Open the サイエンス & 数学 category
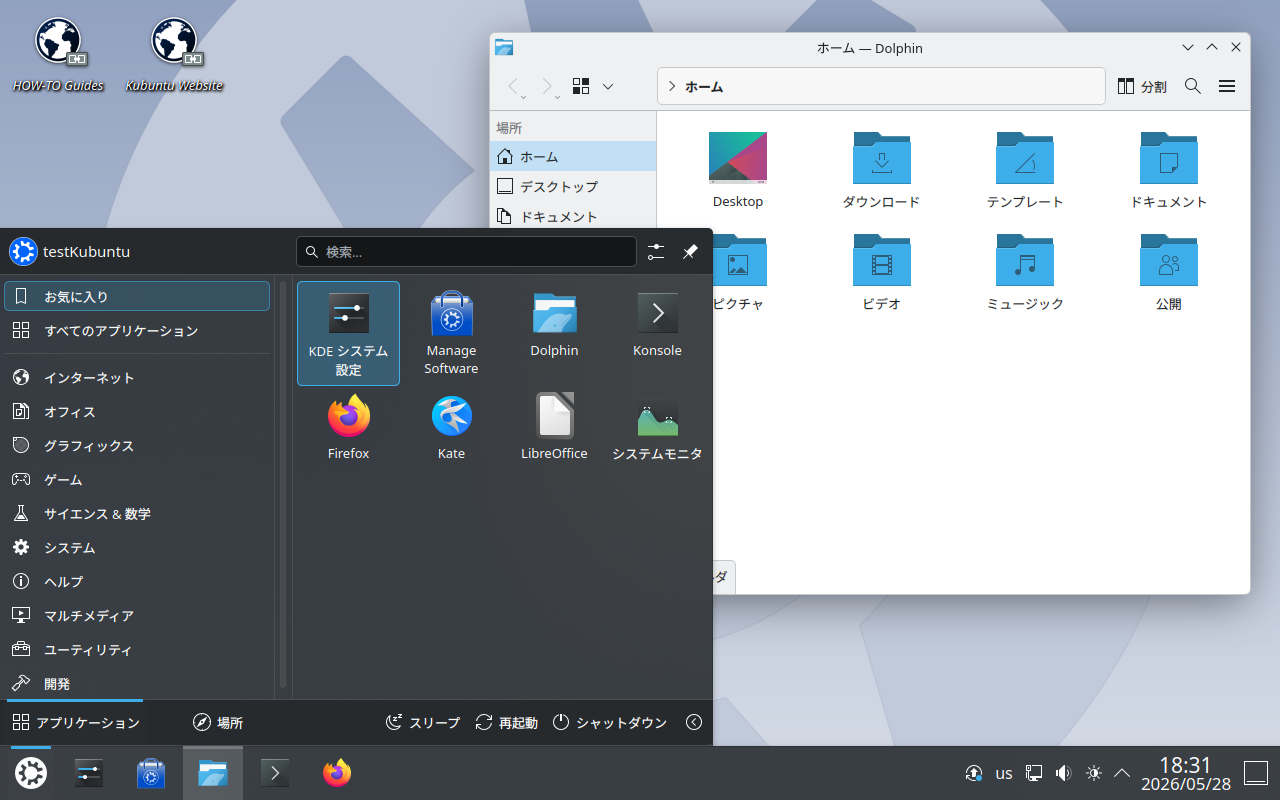Image resolution: width=1280 pixels, height=800 pixels. (x=137, y=513)
